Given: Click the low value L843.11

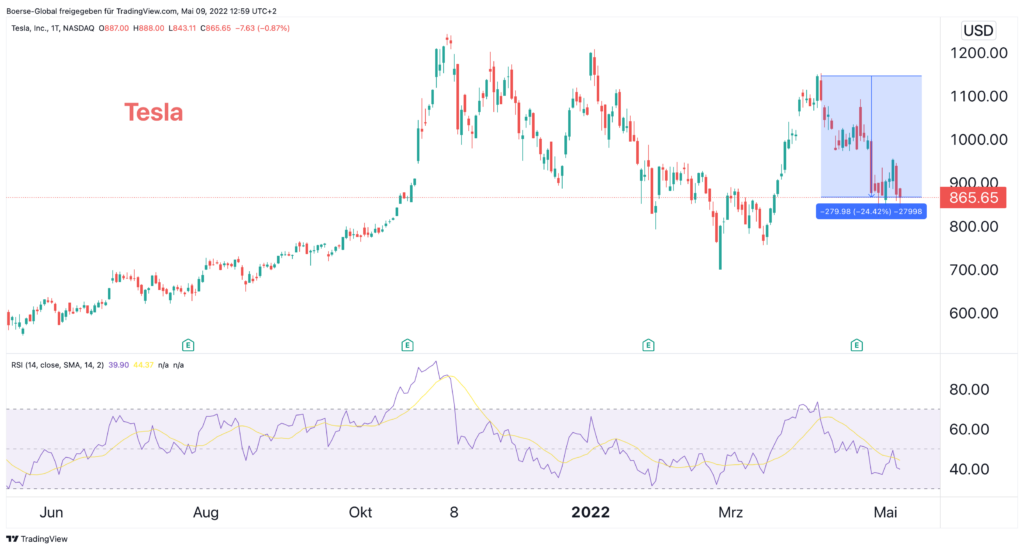Looking at the screenshot, I should [x=182, y=28].
